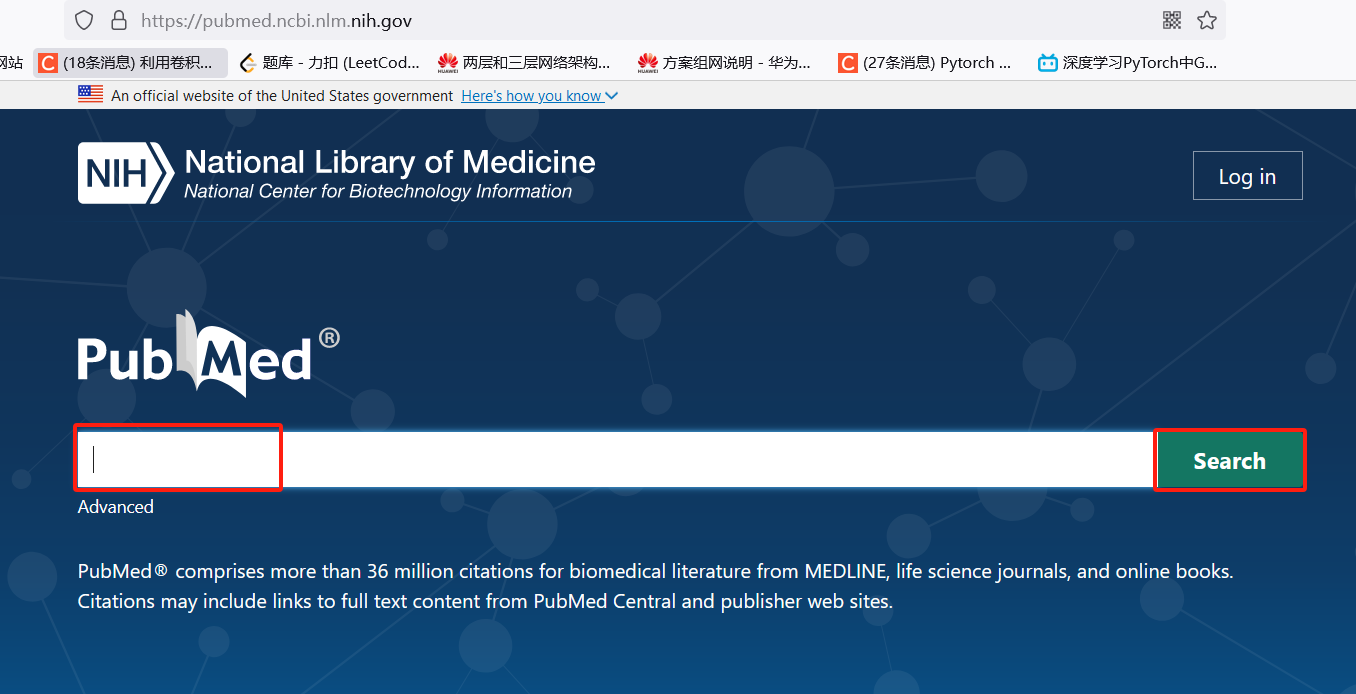This screenshot has width=1356, height=694.
Task: Click the NIH logo
Action: (x=126, y=173)
